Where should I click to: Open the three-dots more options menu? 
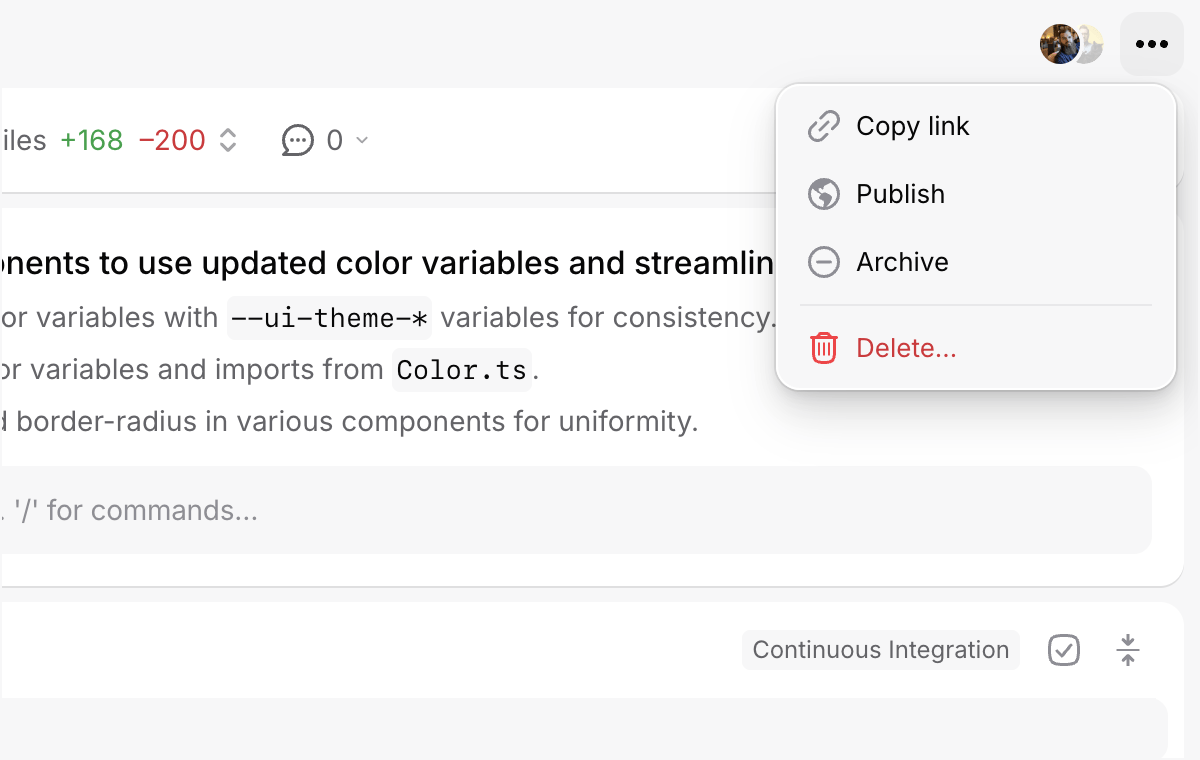coord(1151,44)
